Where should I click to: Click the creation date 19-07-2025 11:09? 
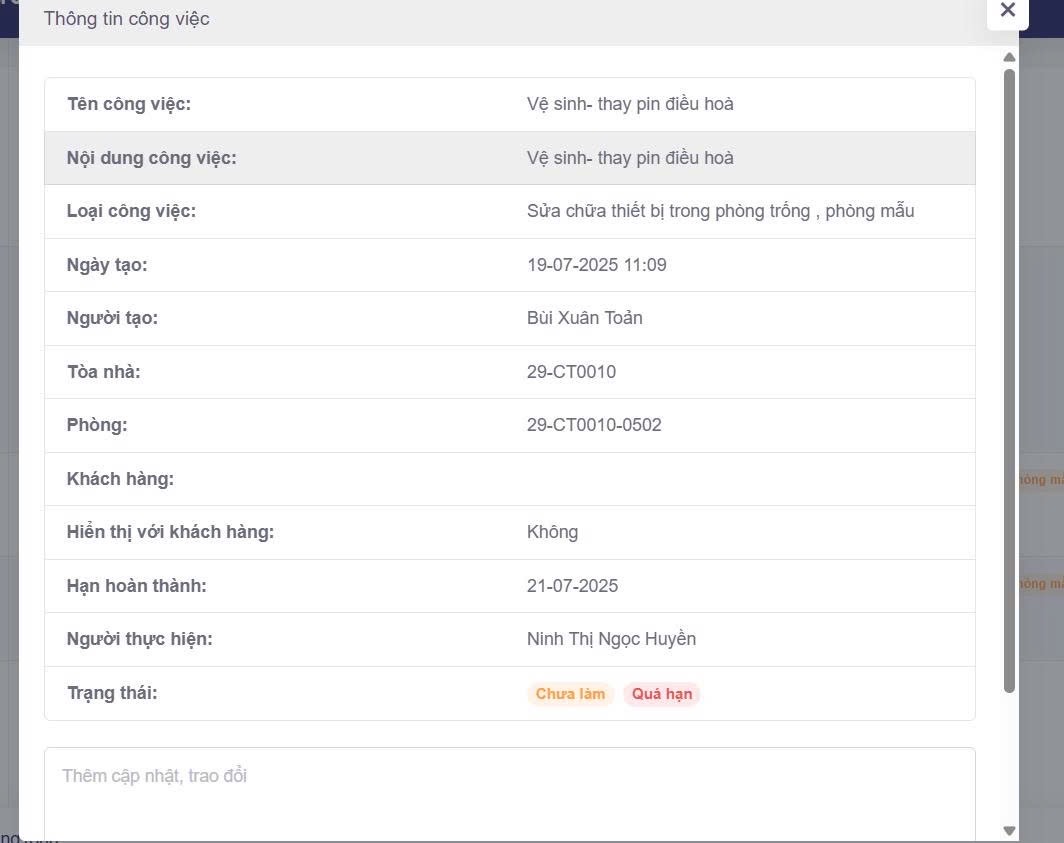596,265
